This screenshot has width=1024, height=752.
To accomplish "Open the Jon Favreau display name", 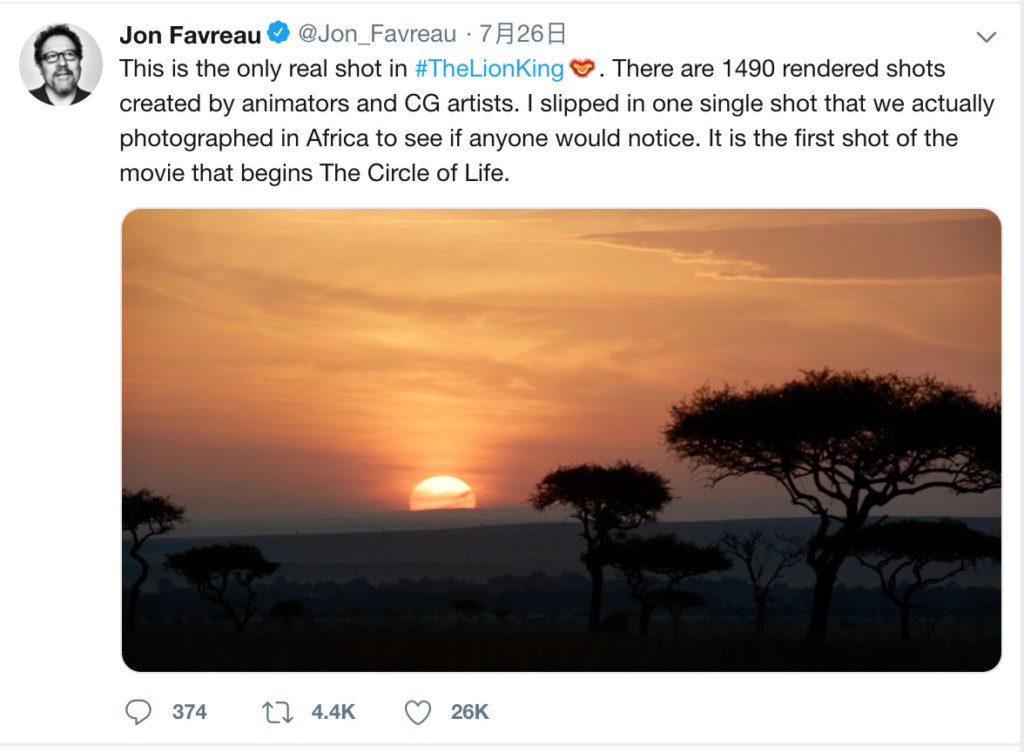I will [x=190, y=34].
